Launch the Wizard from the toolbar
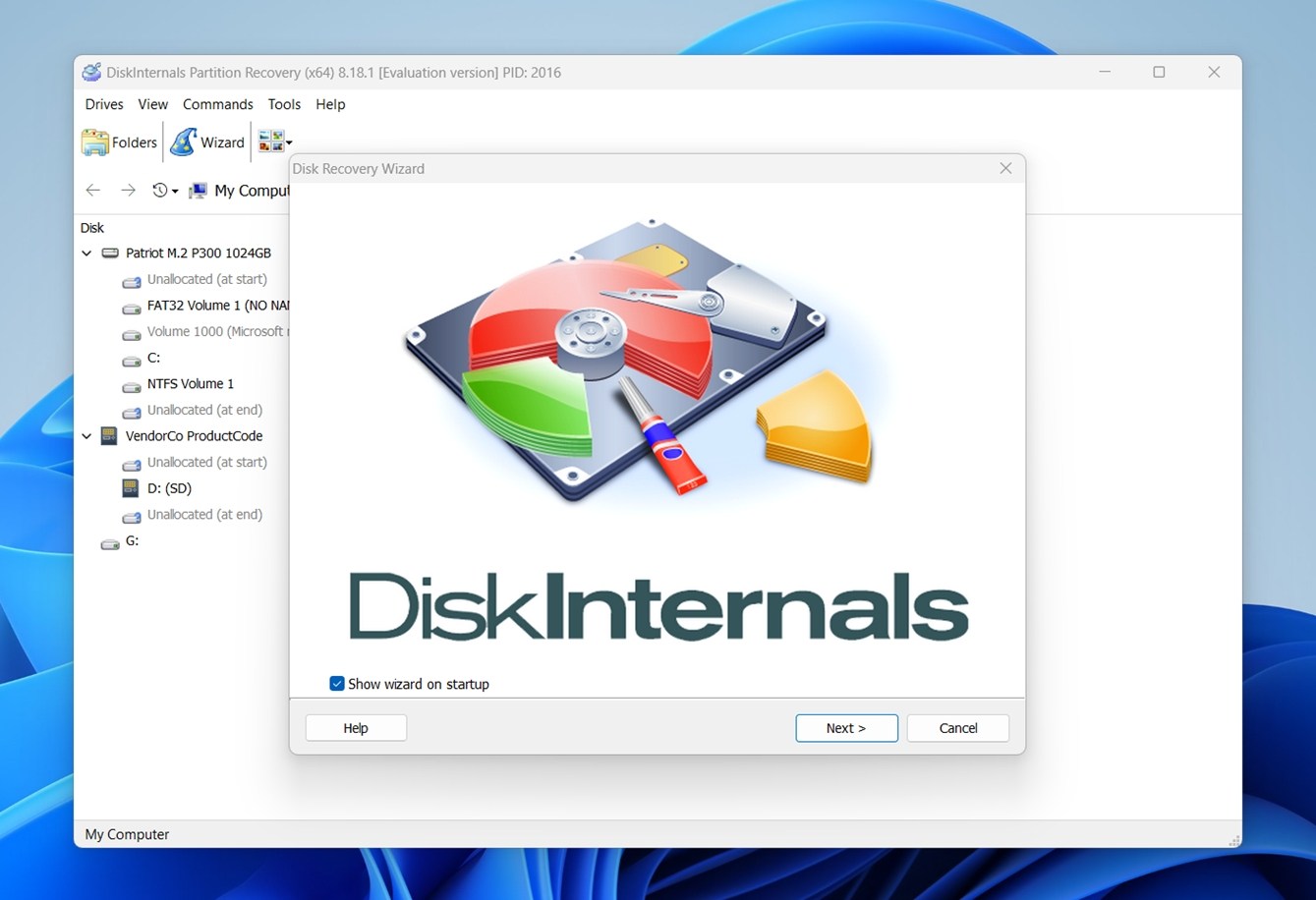This screenshot has height=900, width=1316. click(207, 142)
